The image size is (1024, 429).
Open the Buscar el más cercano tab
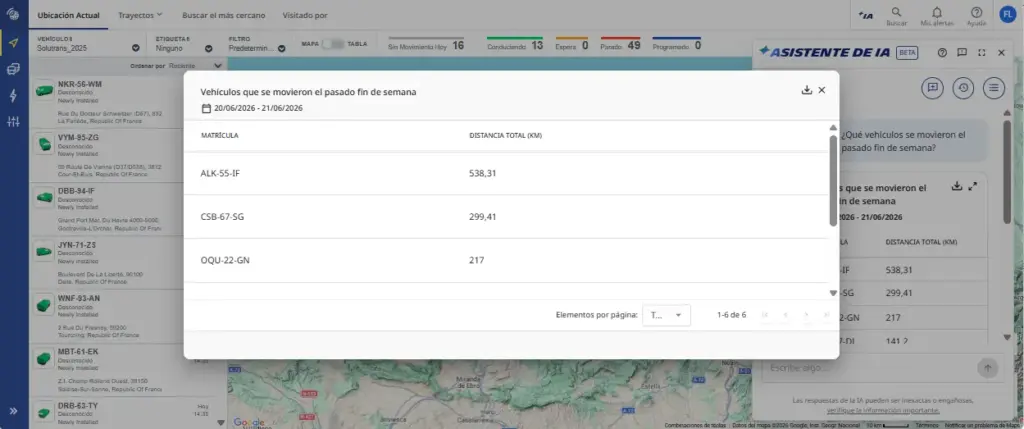point(223,15)
